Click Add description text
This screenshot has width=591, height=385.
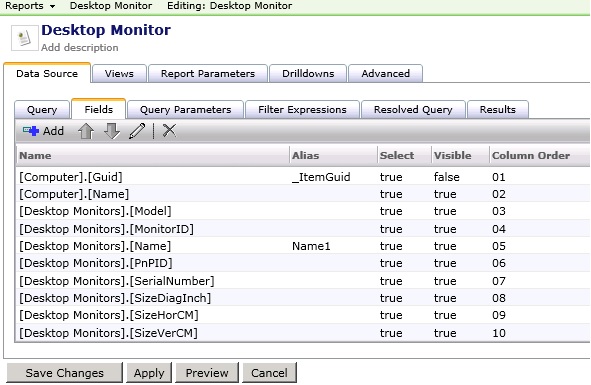[80, 48]
